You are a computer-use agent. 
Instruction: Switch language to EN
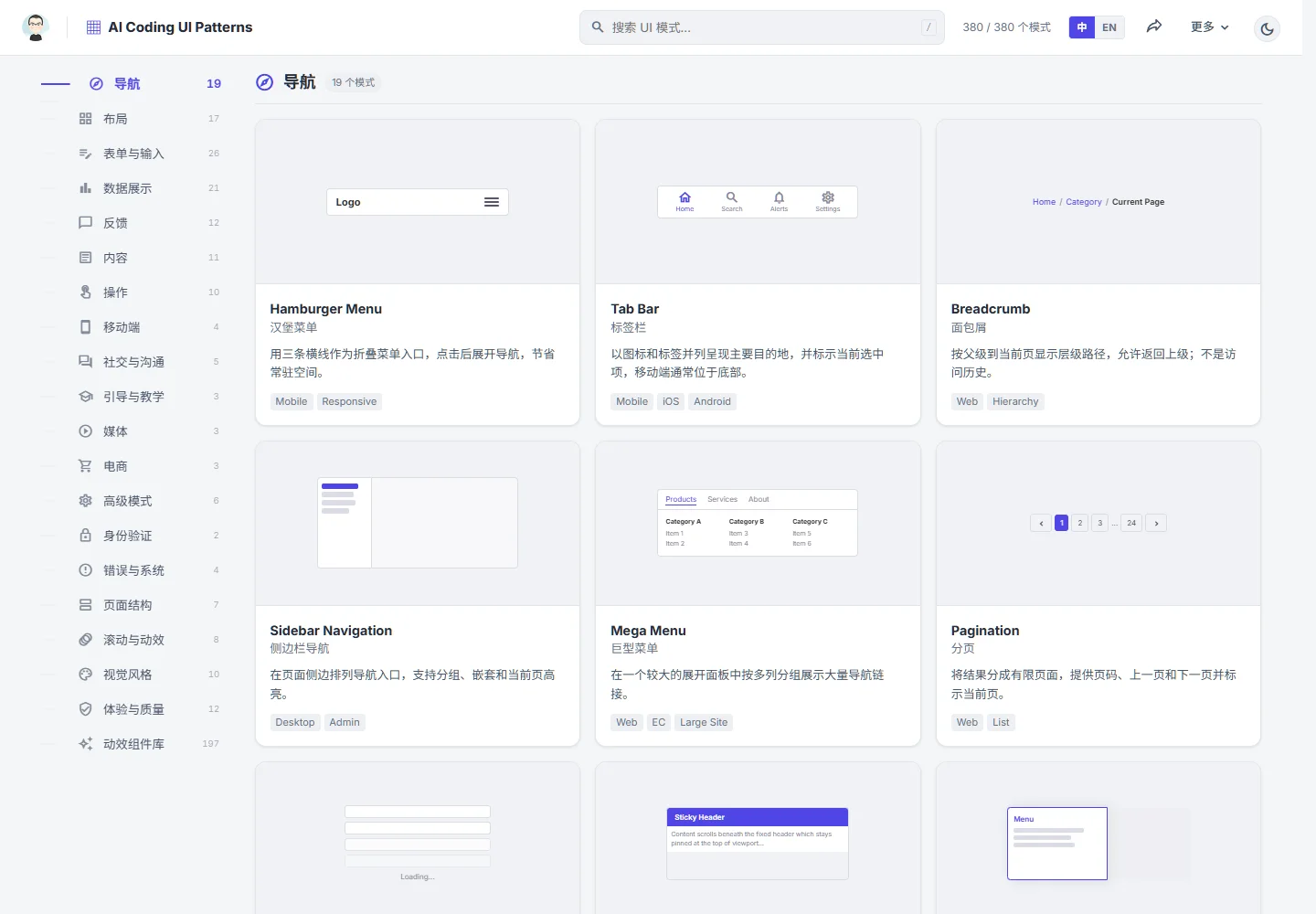[x=1109, y=27]
